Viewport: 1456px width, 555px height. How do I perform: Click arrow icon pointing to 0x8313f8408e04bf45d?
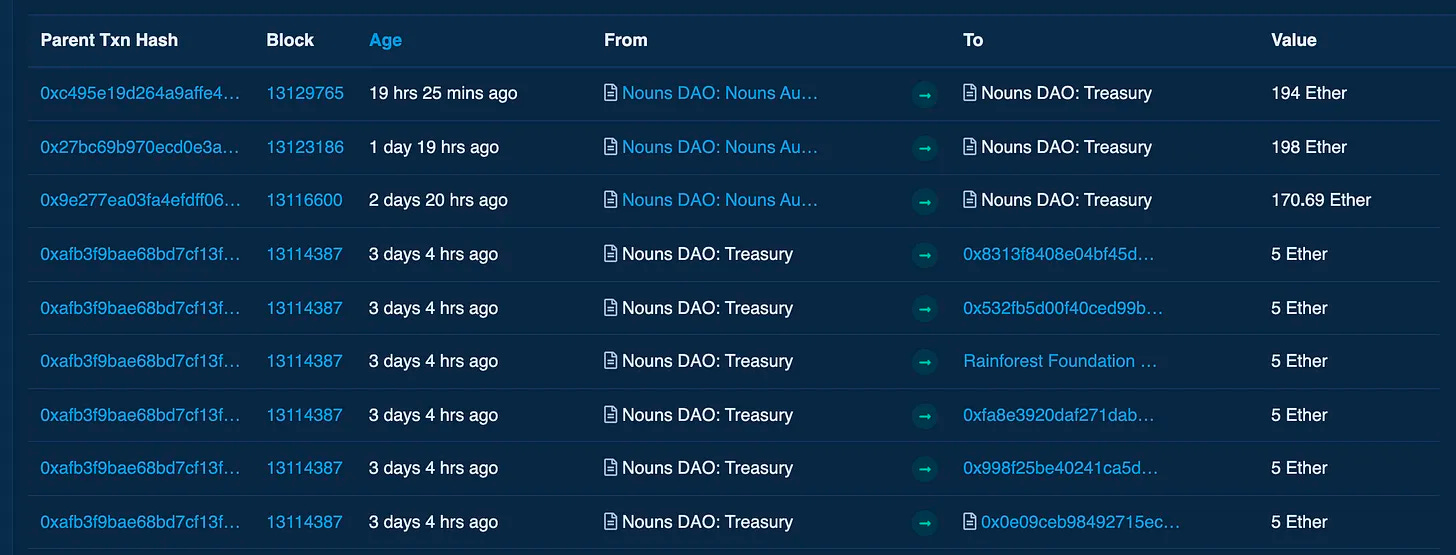(x=925, y=255)
